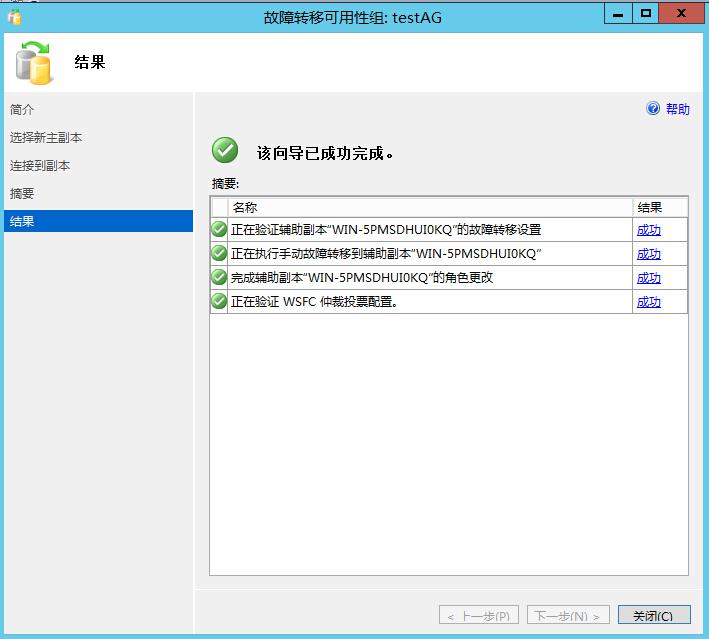This screenshot has width=709, height=639.
Task: Open the 成功 link for WSFC 仲裁投票配置
Action: 648,302
